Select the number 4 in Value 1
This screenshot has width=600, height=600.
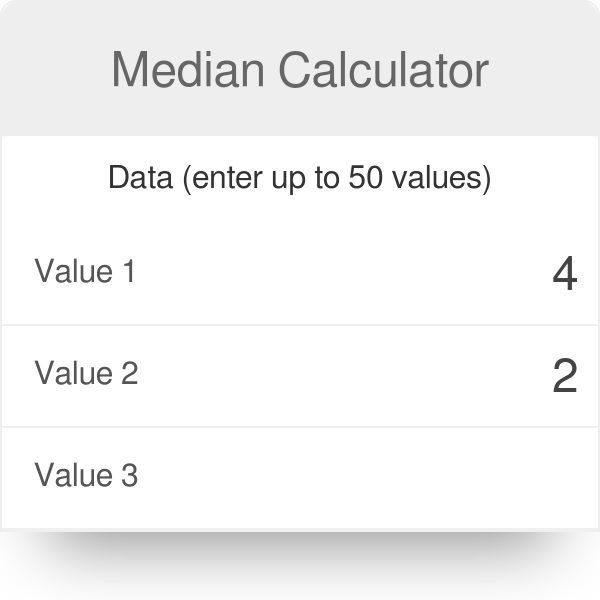[x=565, y=273]
